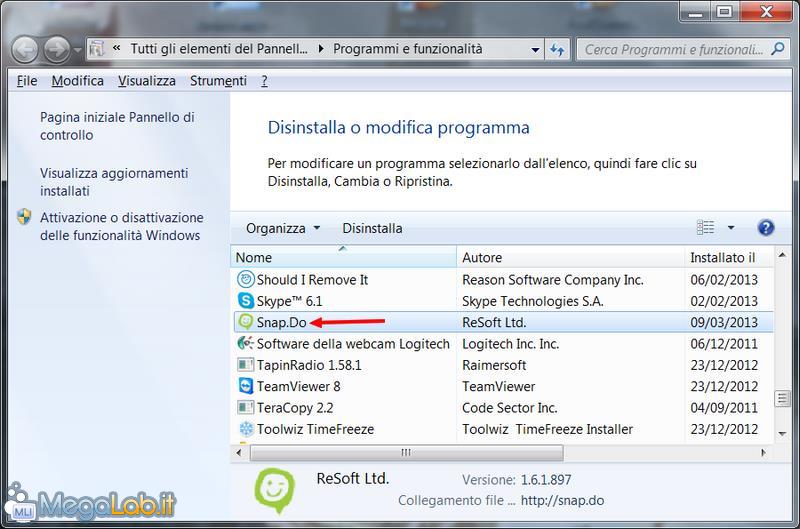
Task: Click the Skype 6.1 program icon
Action: [x=246, y=301]
